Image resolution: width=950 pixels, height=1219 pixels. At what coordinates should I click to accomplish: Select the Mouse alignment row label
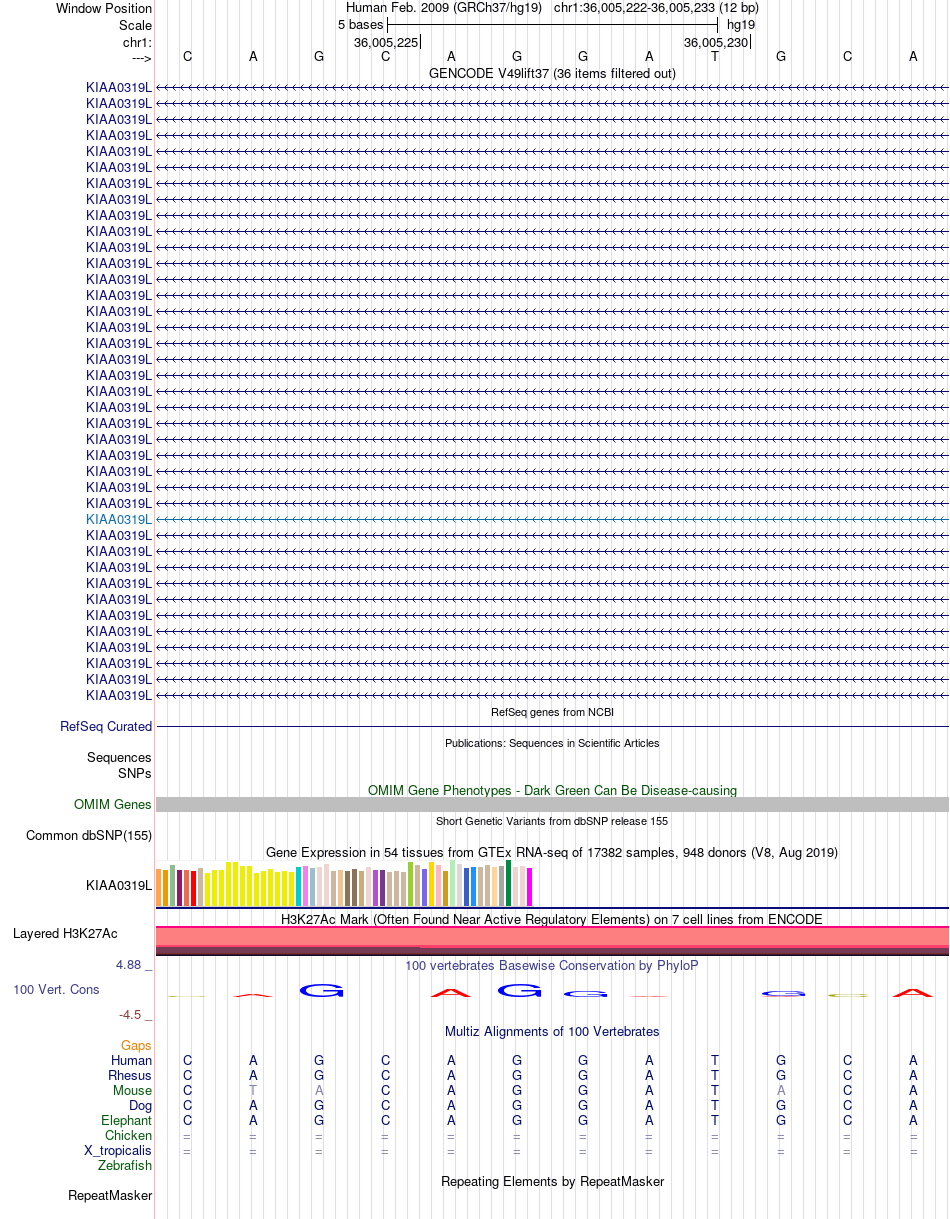coord(133,1091)
